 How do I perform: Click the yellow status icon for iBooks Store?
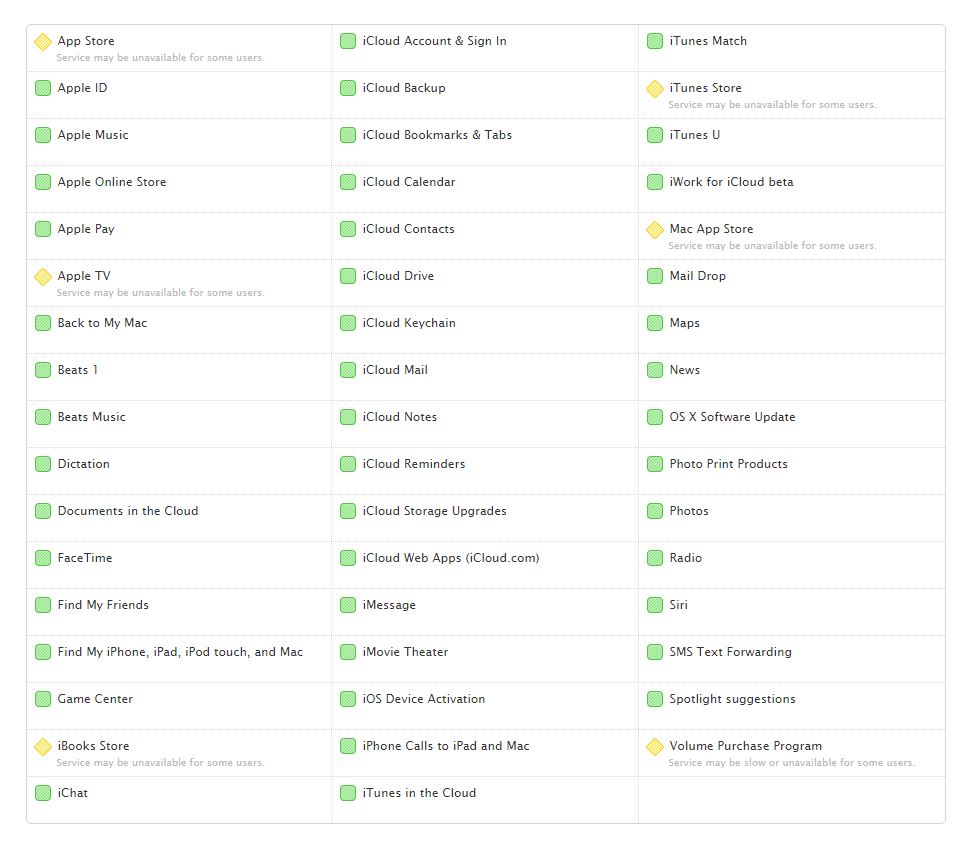tap(43, 747)
